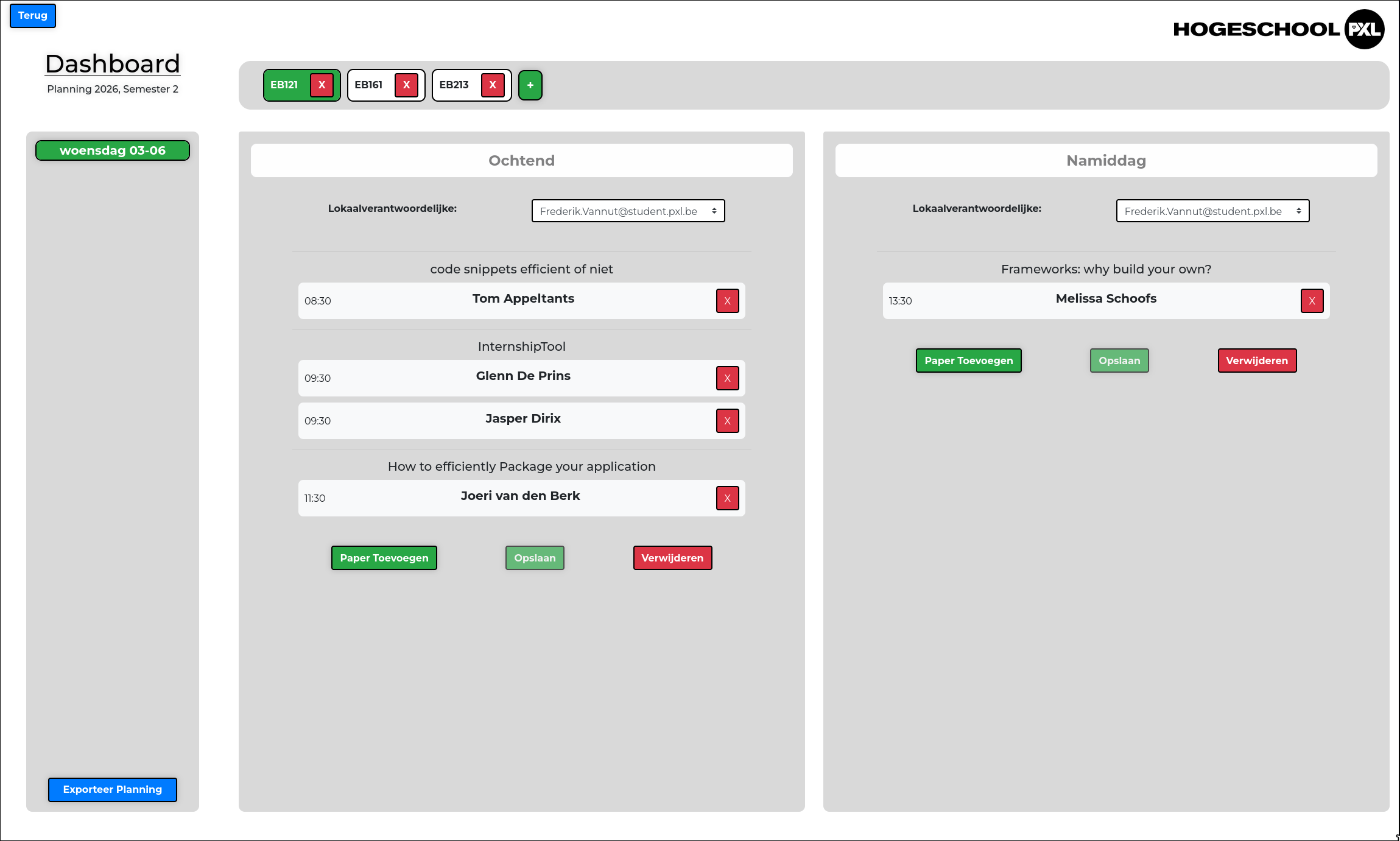Screen dimensions: 1400x841
Task: Switch to room tab EB213
Action: click(x=454, y=85)
